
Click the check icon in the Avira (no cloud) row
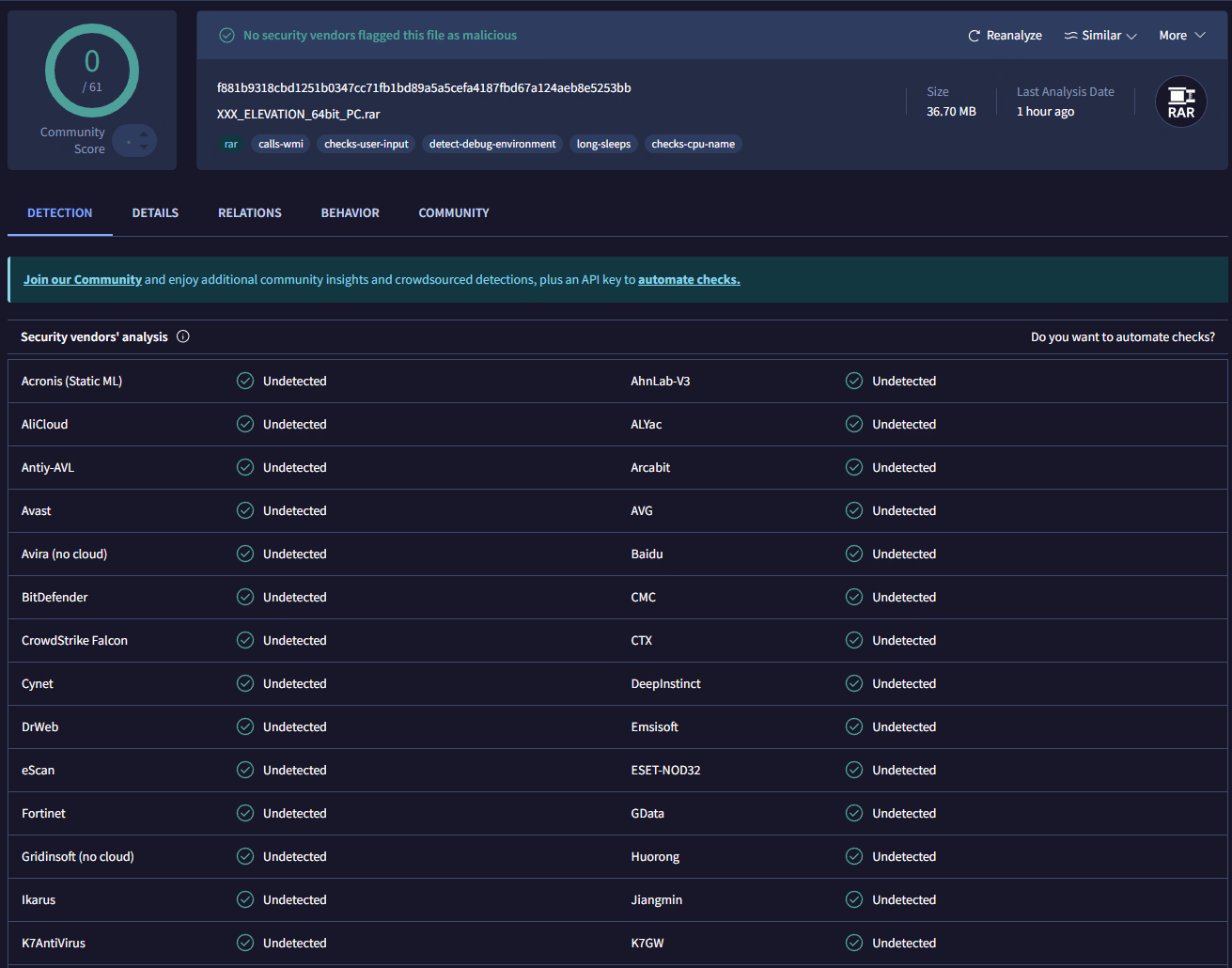(245, 554)
